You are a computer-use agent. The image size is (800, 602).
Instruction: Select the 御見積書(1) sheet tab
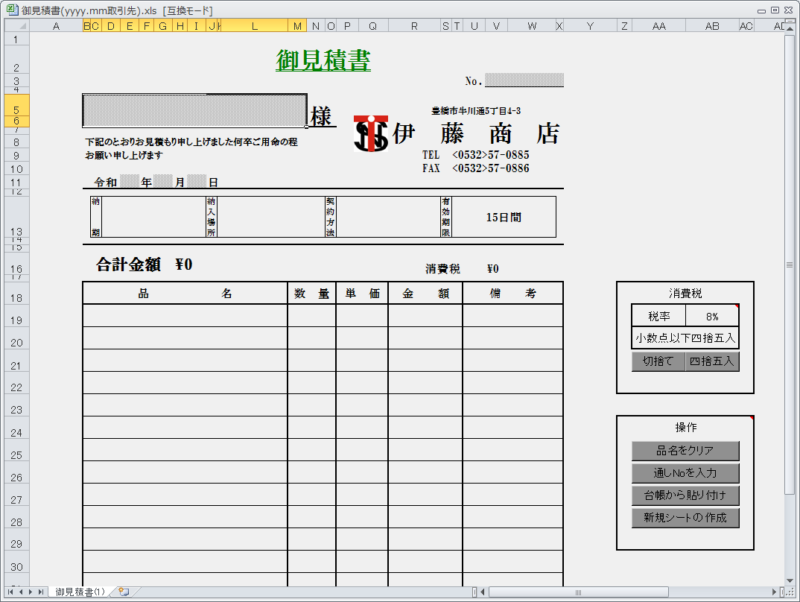[80, 592]
